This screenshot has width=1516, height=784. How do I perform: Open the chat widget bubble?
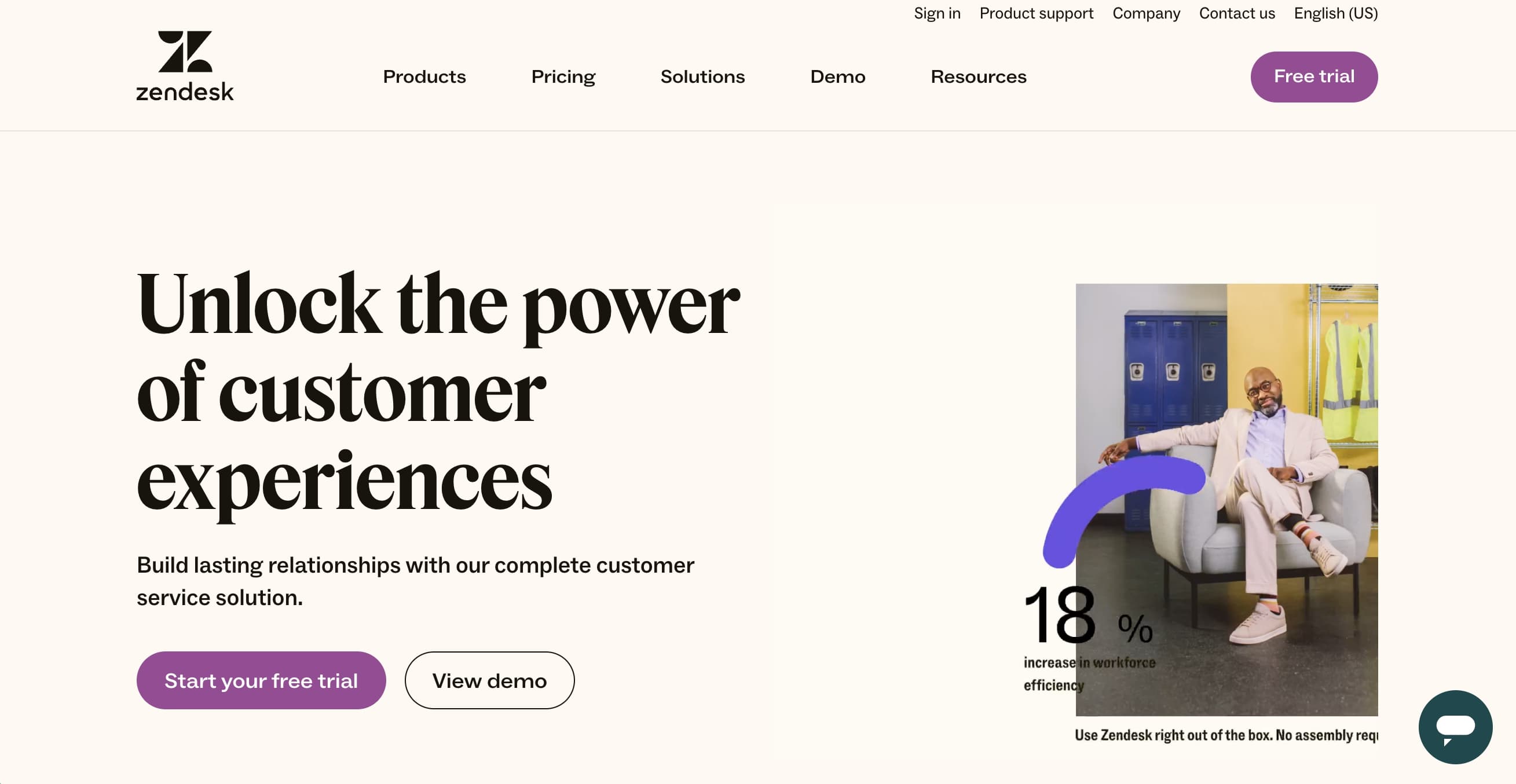click(1455, 727)
